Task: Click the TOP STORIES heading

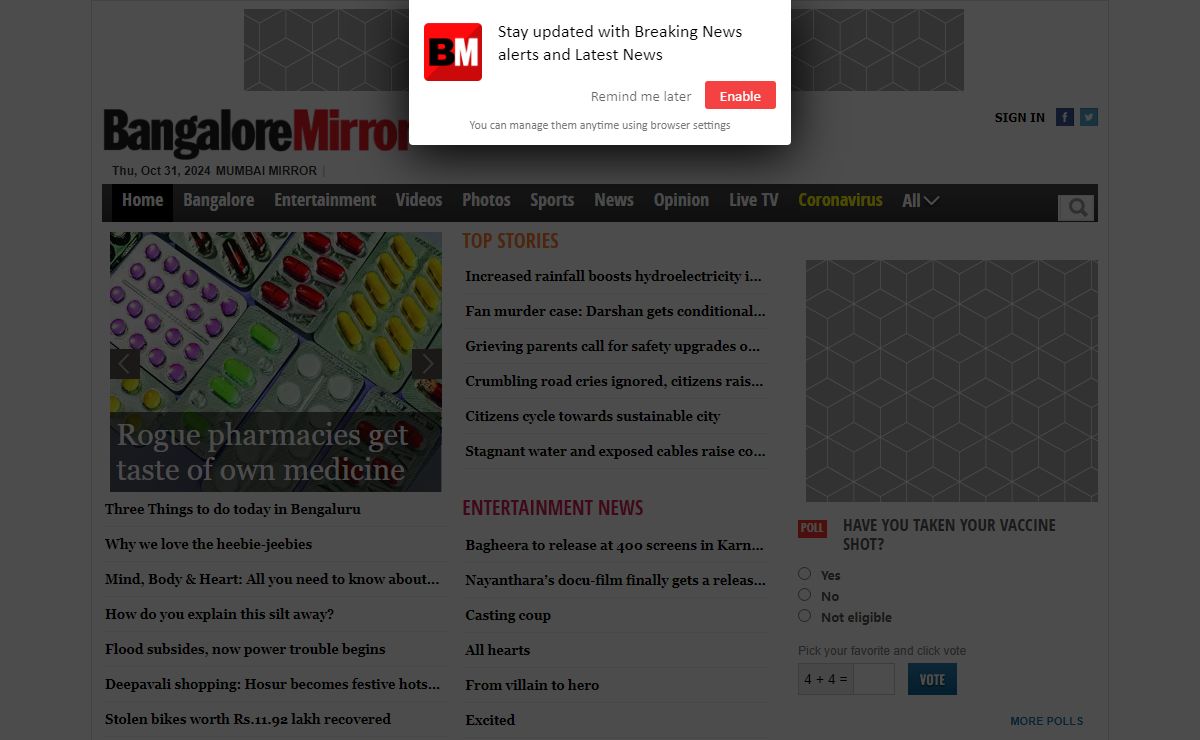Action: 510,241
